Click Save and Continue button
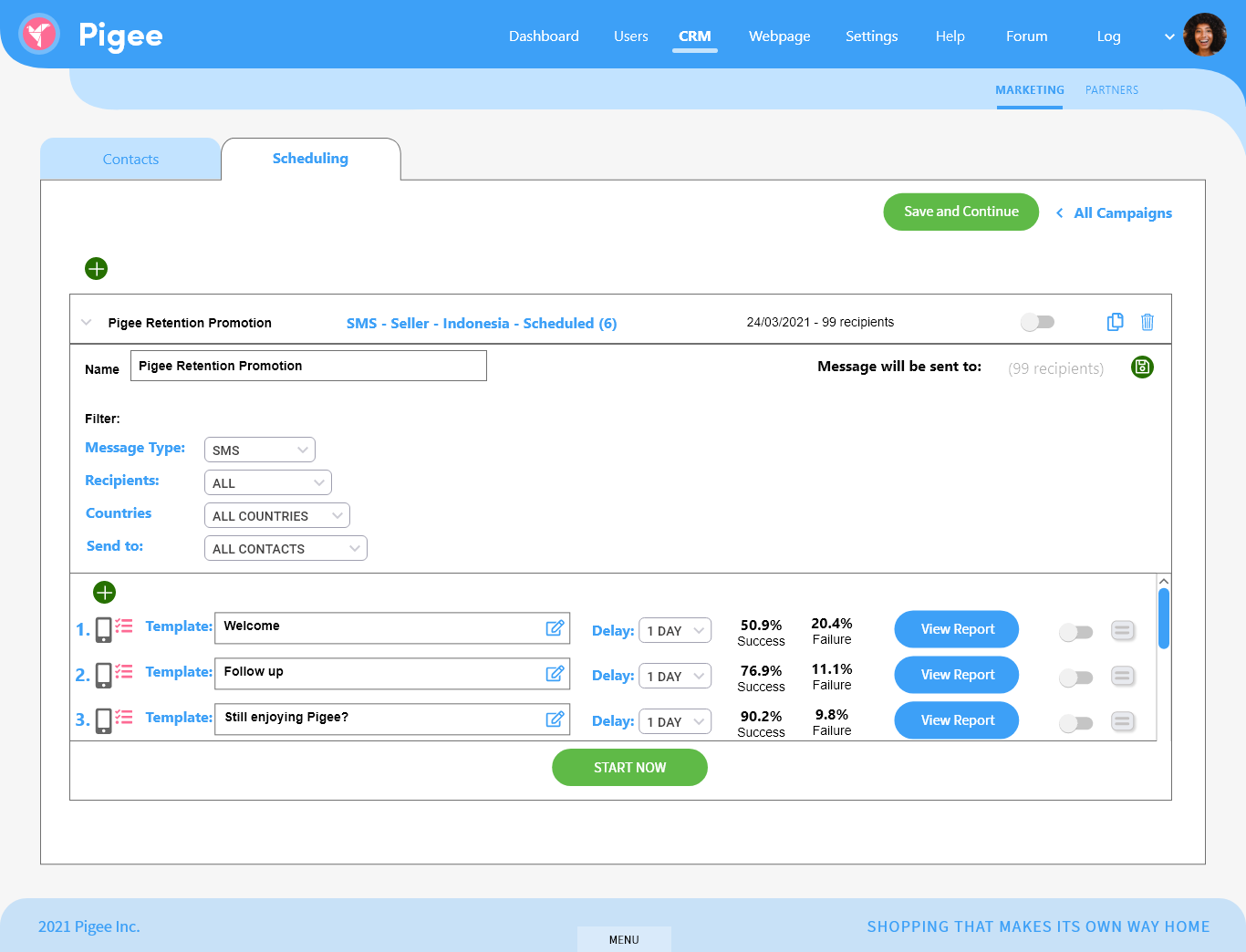1246x952 pixels. (961, 212)
